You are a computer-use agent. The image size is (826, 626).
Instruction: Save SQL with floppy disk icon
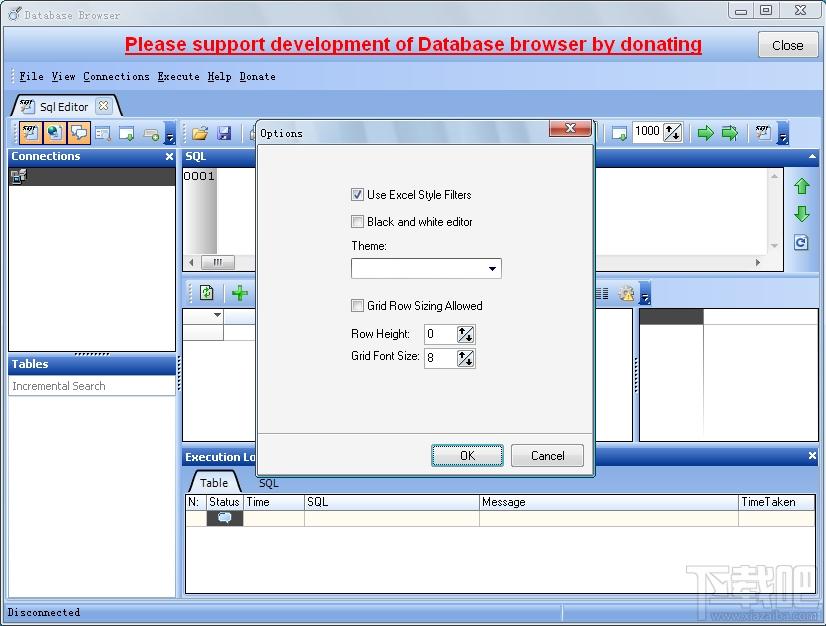point(224,133)
